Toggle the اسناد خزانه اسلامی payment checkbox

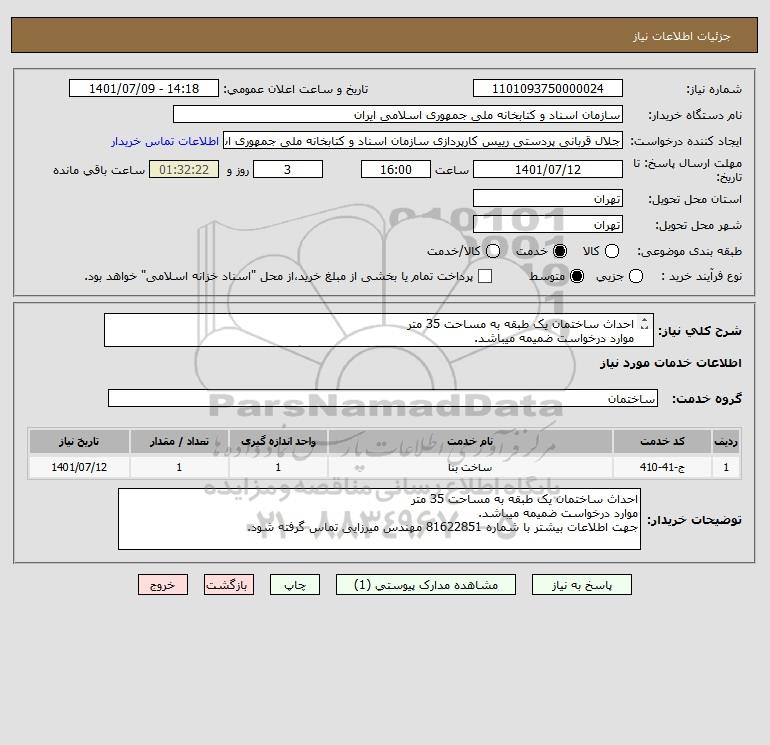[485, 276]
